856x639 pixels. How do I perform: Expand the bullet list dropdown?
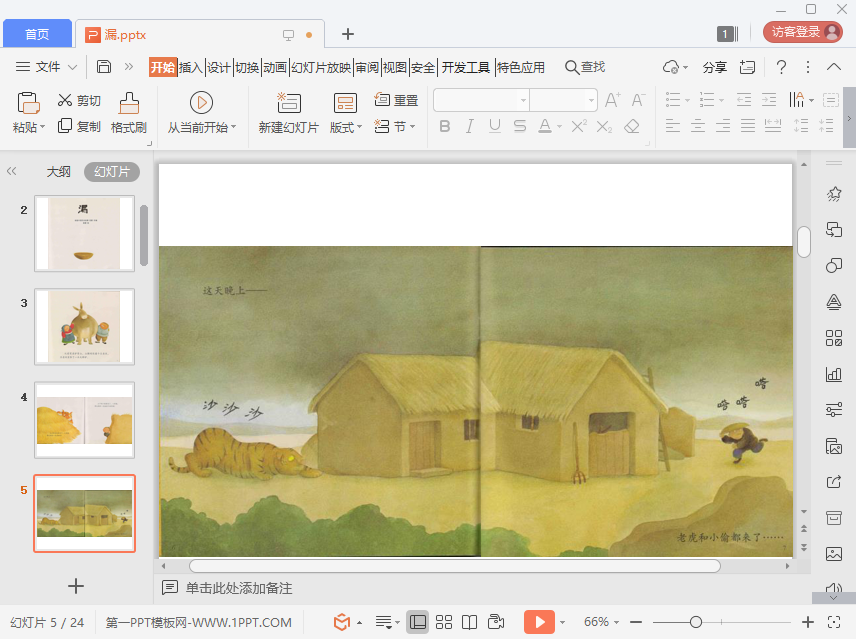(x=687, y=100)
